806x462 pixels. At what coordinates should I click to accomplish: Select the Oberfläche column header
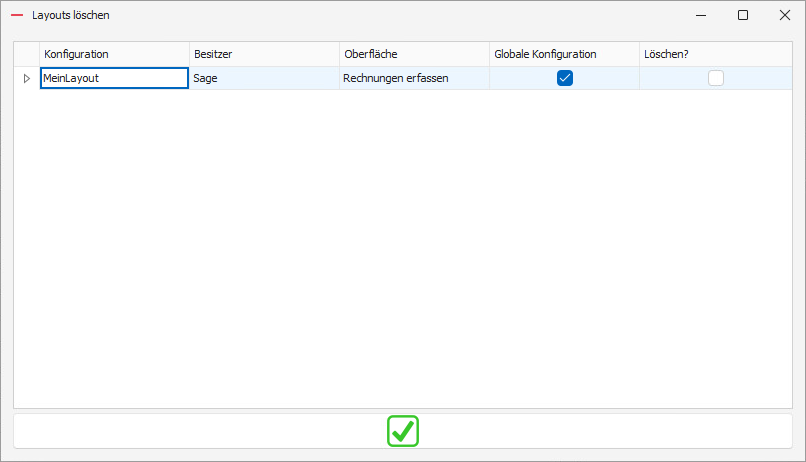coord(414,54)
